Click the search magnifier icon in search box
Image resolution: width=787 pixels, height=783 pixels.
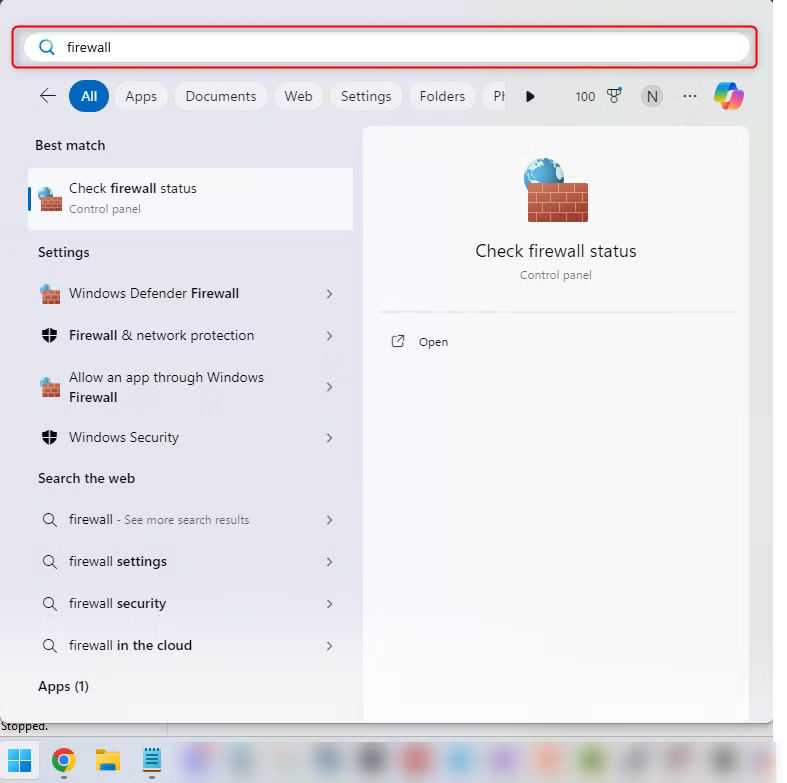(x=47, y=47)
